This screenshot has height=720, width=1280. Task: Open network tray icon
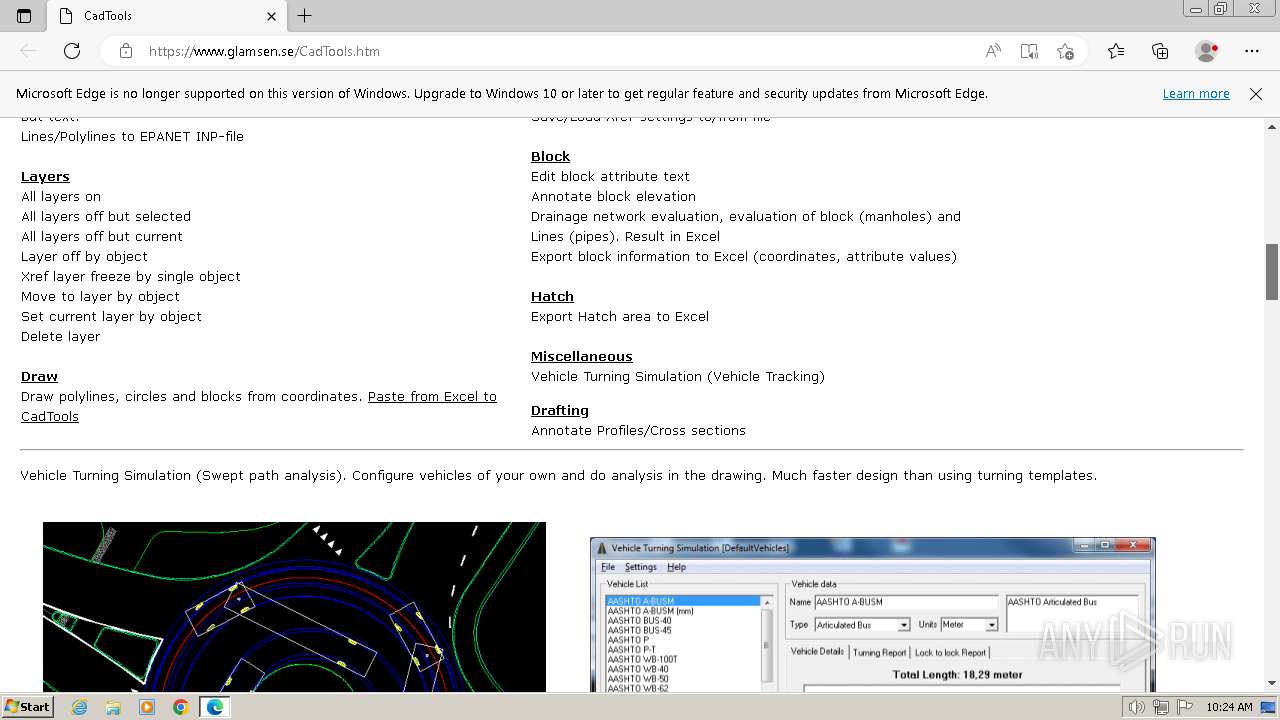[1160, 707]
